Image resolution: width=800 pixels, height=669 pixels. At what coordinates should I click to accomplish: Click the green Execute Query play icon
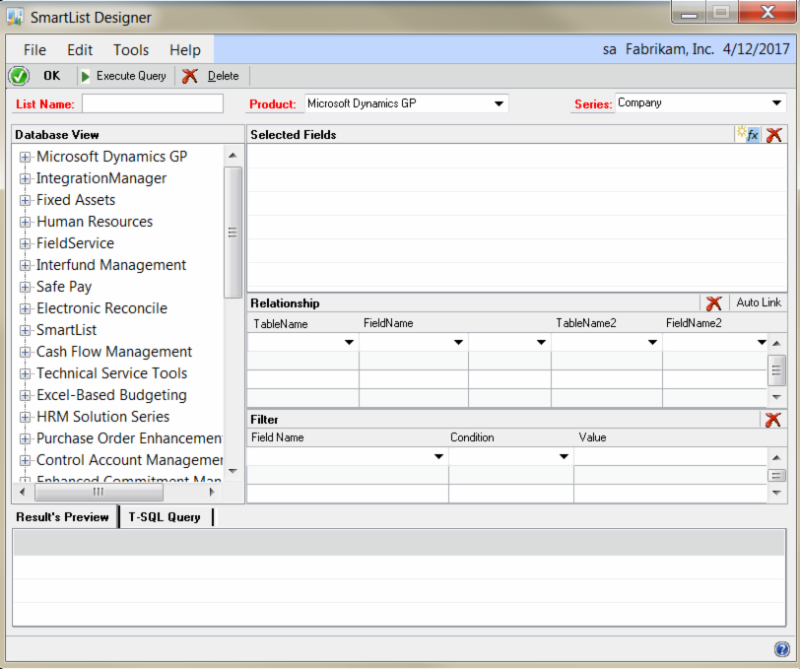coord(85,76)
